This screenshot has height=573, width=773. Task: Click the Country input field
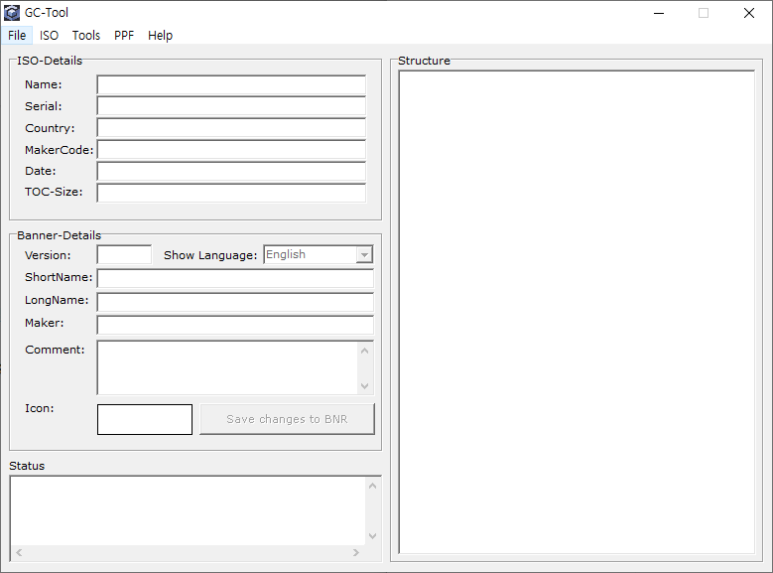pyautogui.click(x=231, y=128)
